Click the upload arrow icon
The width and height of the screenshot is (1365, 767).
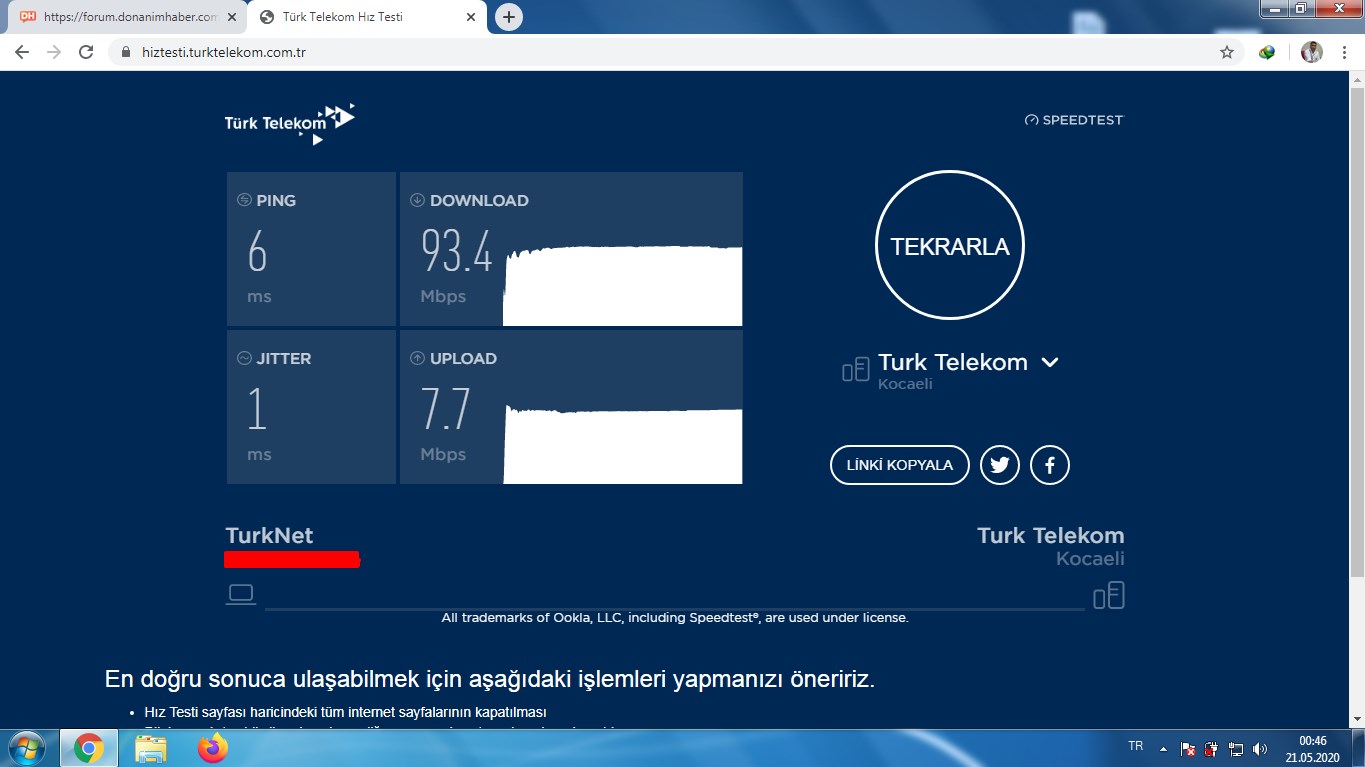pos(417,358)
